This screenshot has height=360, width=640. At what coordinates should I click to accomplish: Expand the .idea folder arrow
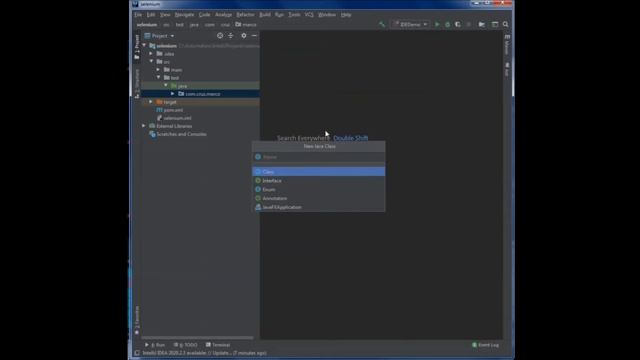tap(151, 54)
